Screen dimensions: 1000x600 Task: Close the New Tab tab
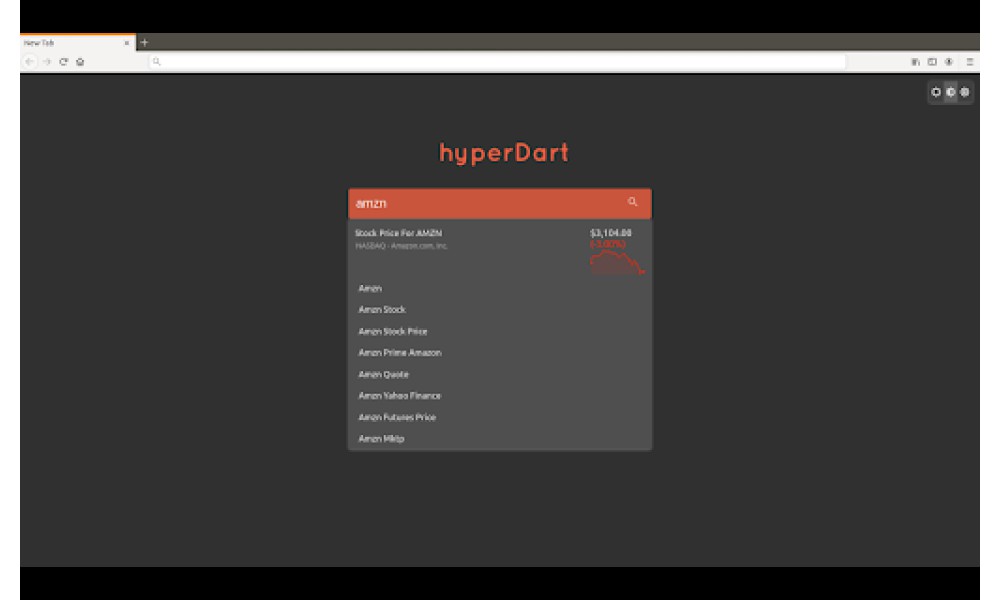click(126, 43)
